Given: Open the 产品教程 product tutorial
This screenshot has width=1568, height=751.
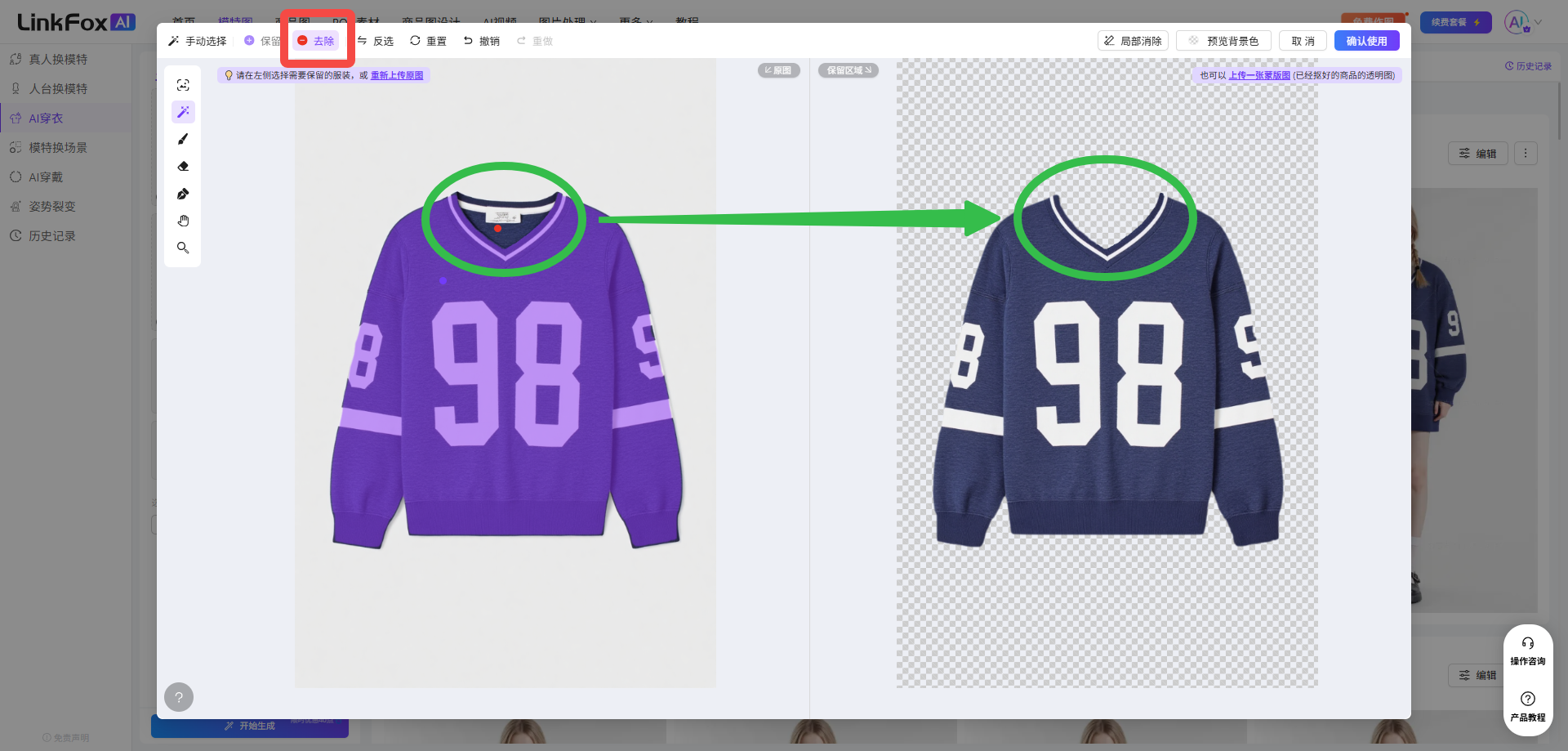Looking at the screenshot, I should (1528, 707).
